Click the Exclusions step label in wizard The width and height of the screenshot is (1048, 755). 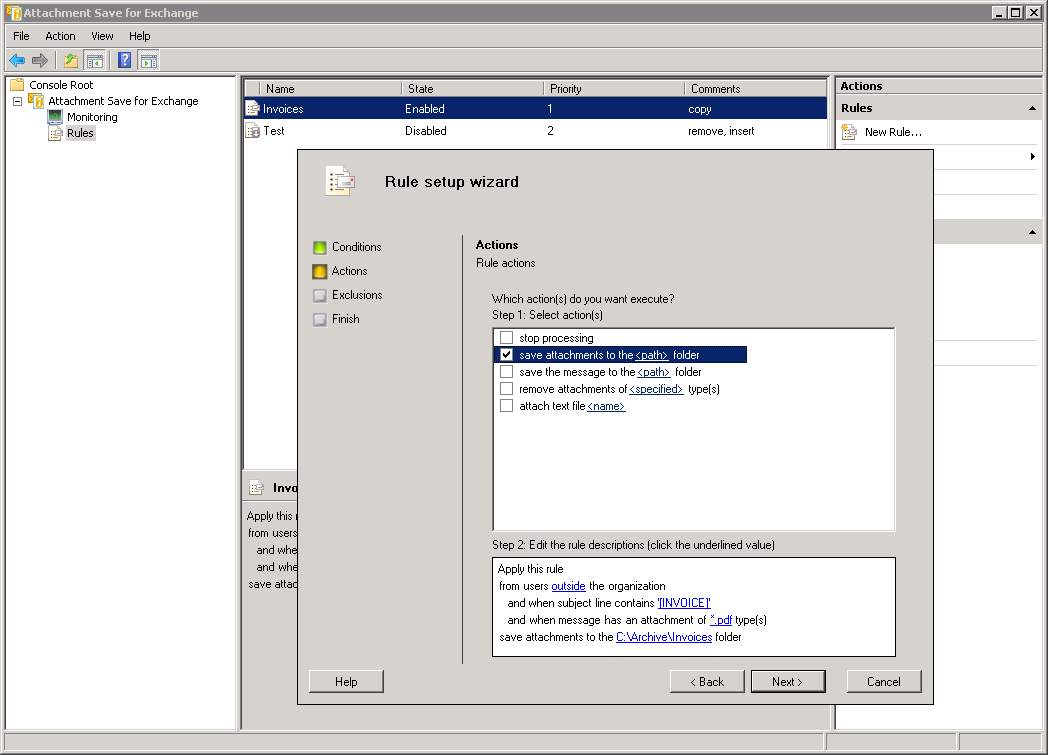(357, 295)
